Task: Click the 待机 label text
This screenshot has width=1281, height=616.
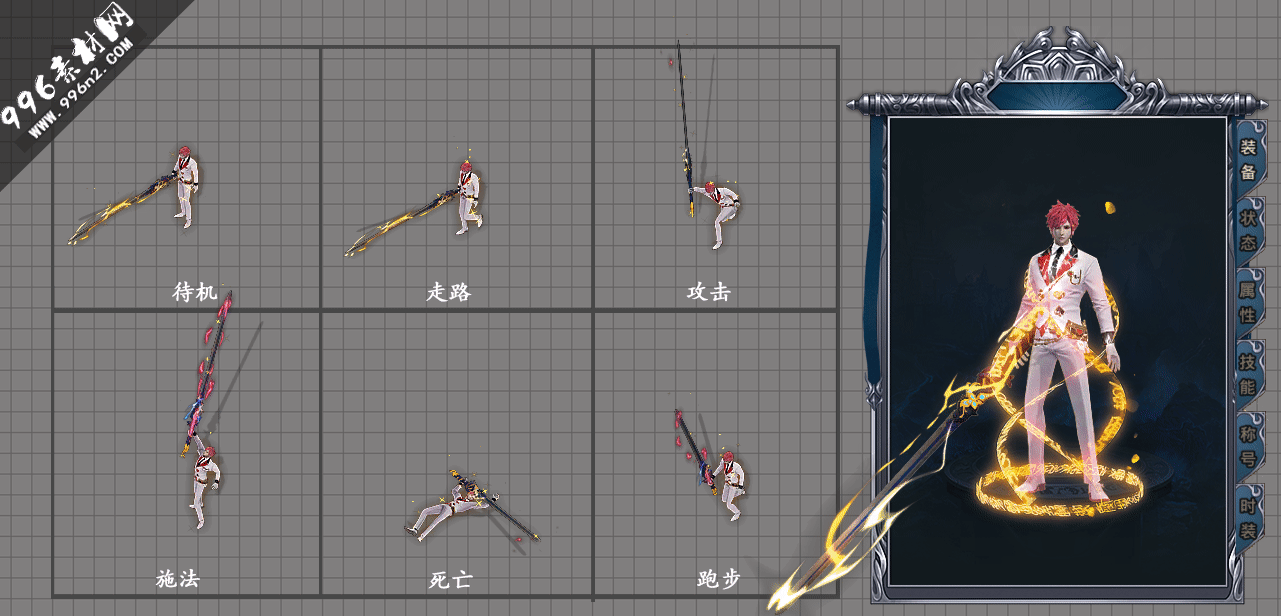Action: pyautogui.click(x=195, y=292)
